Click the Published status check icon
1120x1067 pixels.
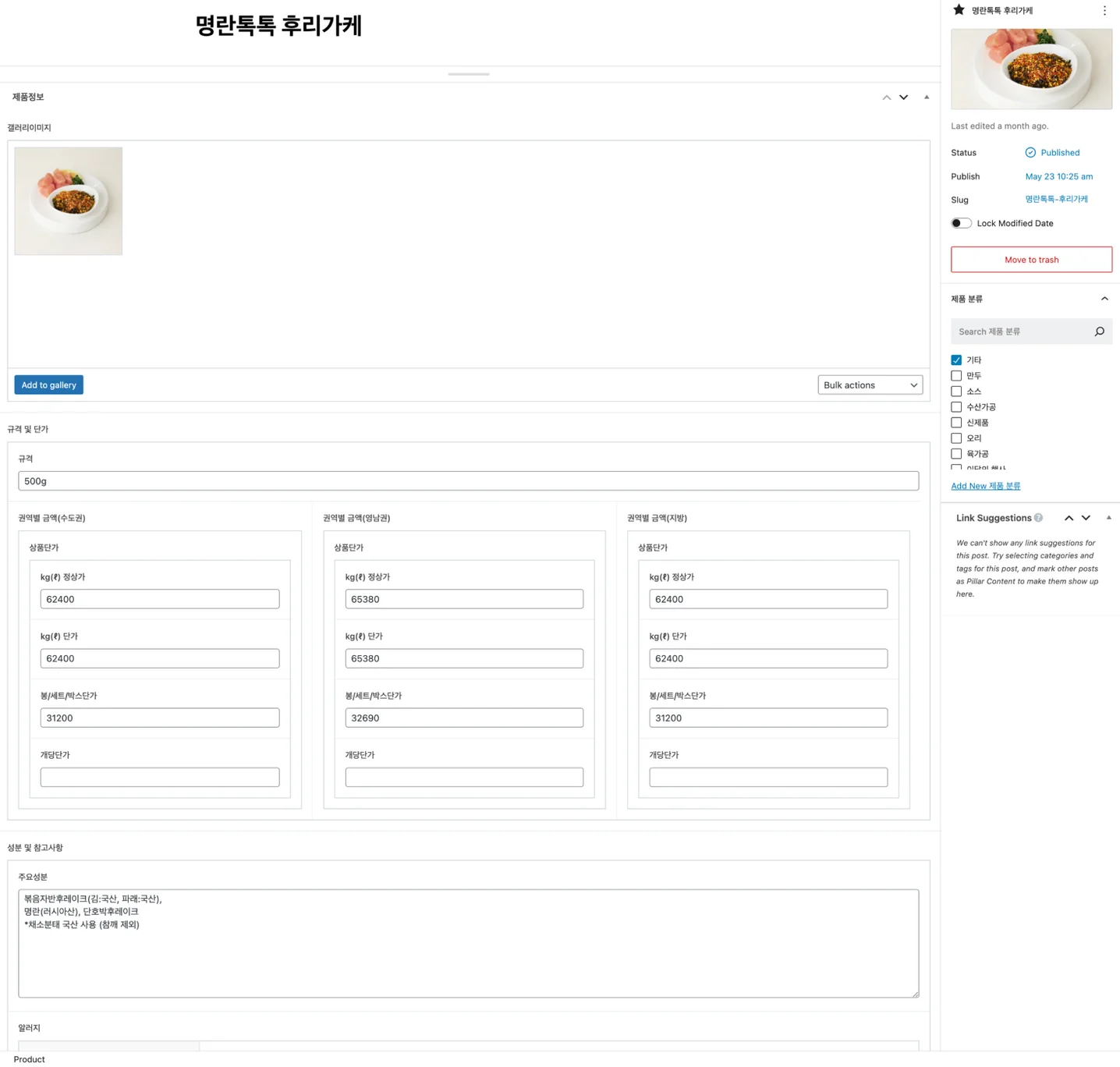click(x=1030, y=153)
